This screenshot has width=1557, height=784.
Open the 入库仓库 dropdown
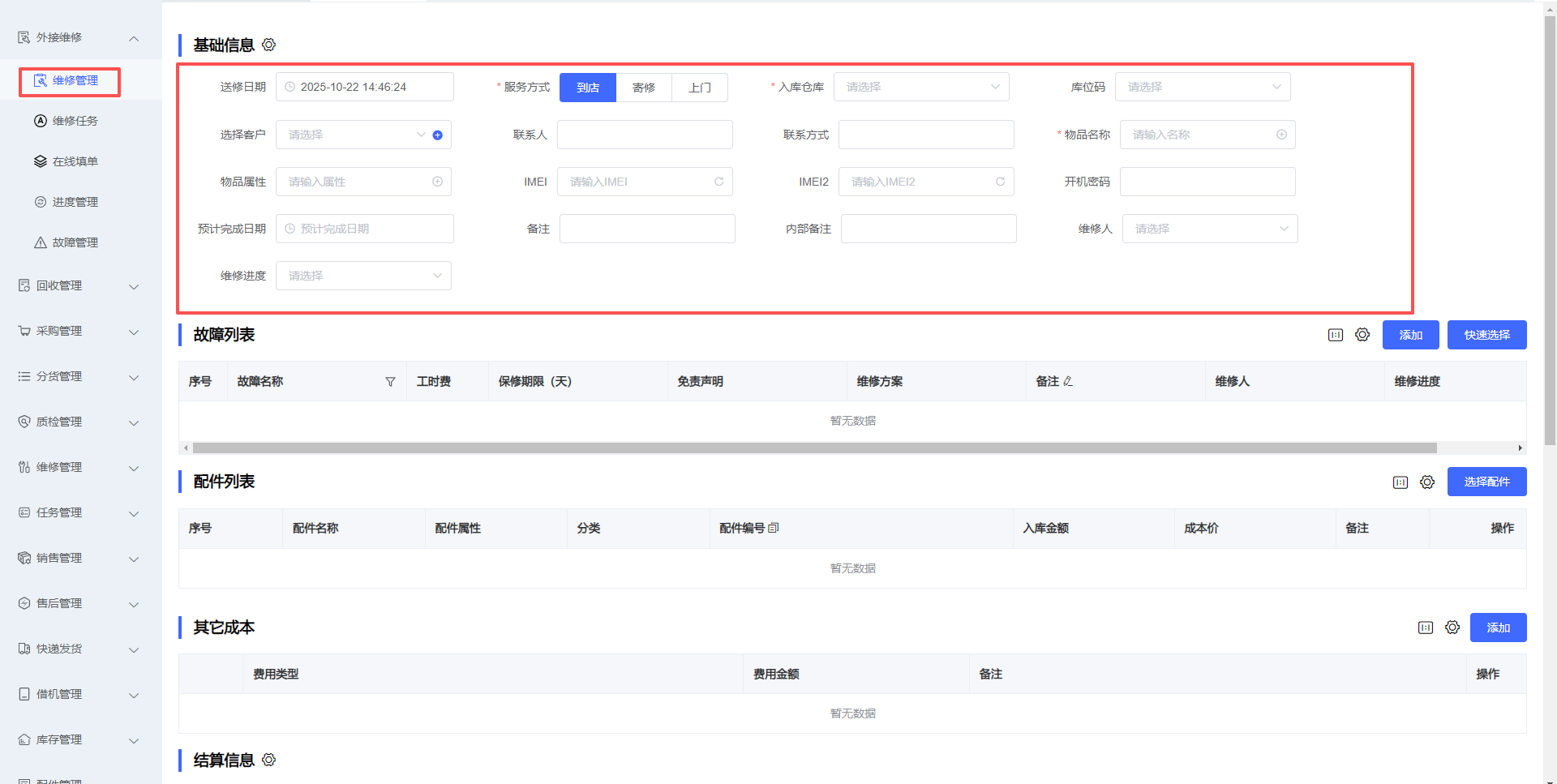tap(921, 87)
